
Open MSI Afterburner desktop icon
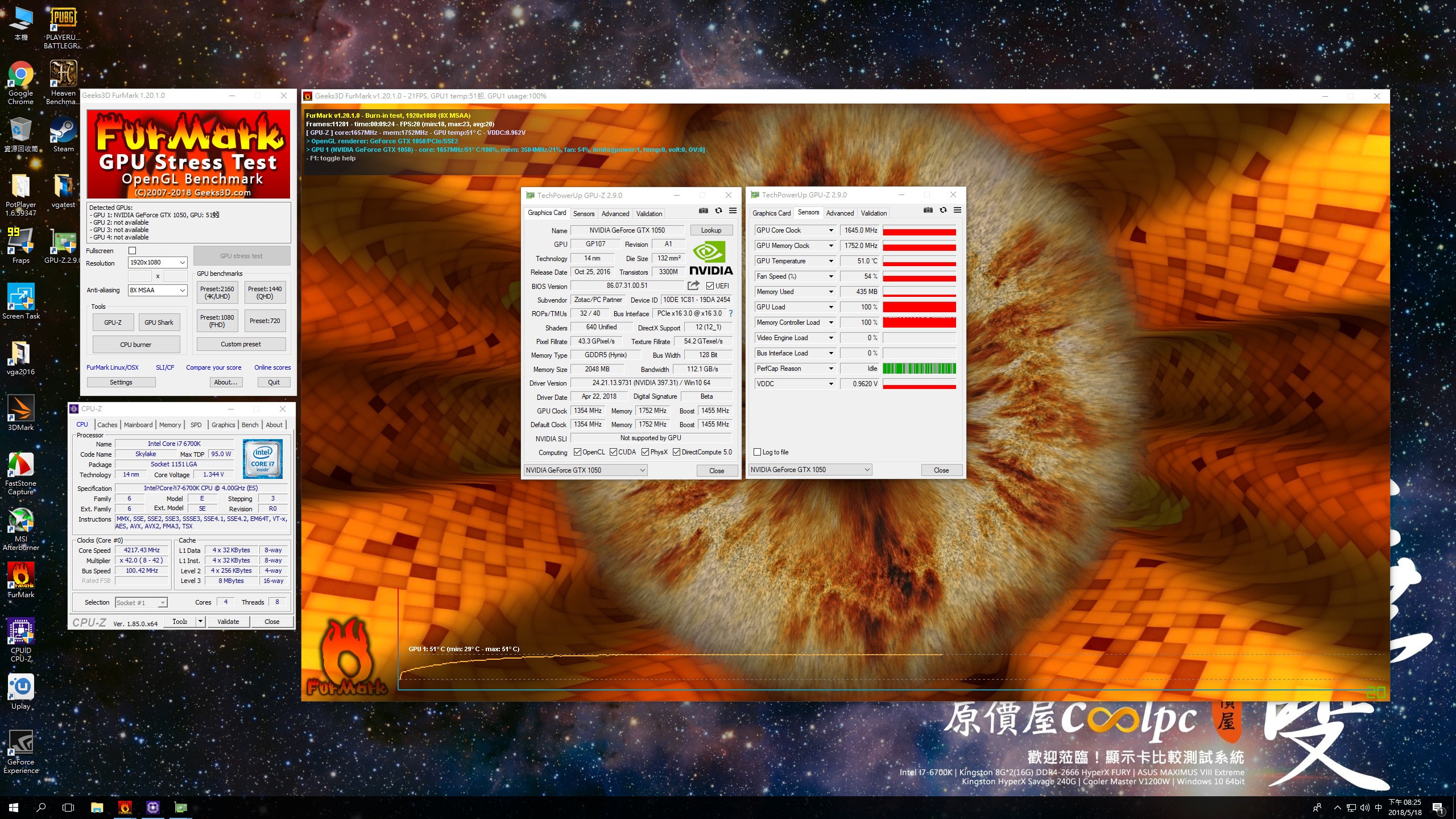point(20,529)
